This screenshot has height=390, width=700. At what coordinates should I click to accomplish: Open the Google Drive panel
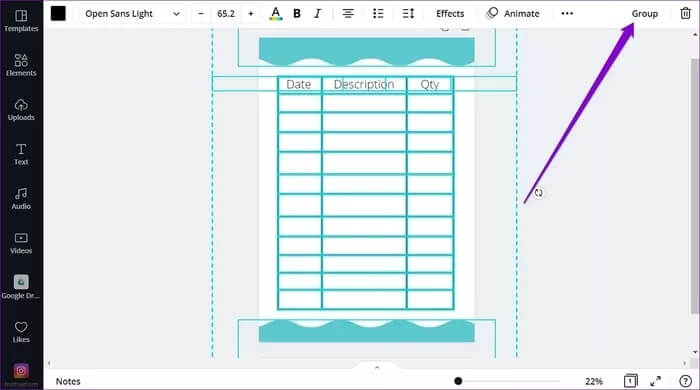click(21, 287)
